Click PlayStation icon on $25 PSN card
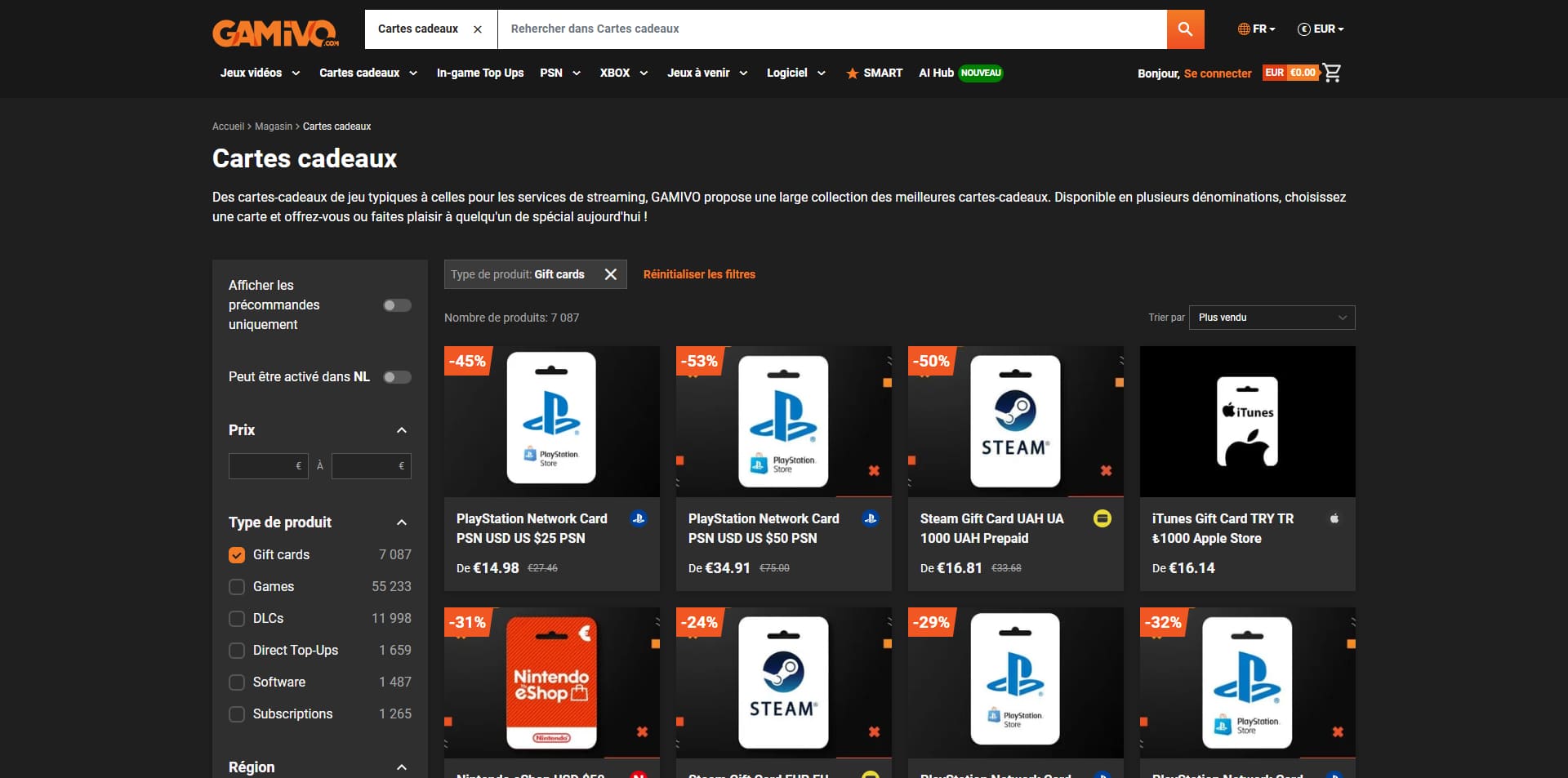 point(639,518)
